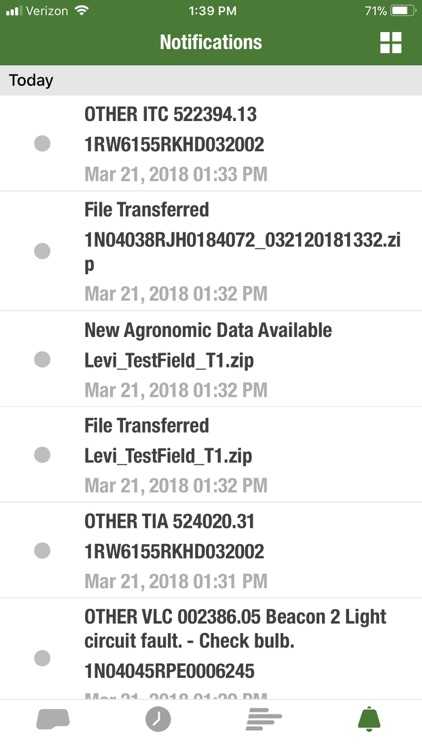The image size is (422, 750).
Task: Open File Transferred 1N04038RJH0184072 zip notification
Action: coord(211,251)
